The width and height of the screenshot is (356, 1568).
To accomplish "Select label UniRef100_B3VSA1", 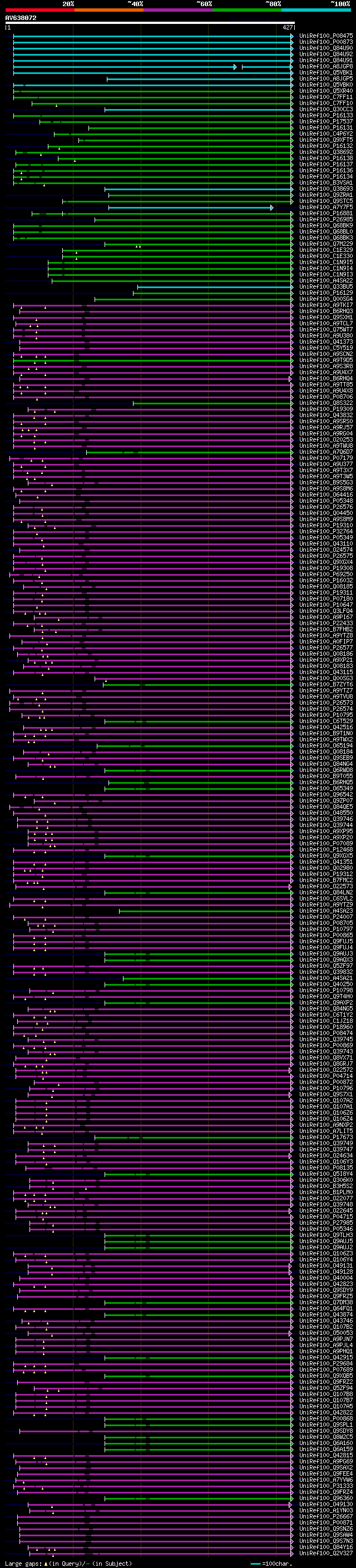I will pyautogui.click(x=326, y=182).
